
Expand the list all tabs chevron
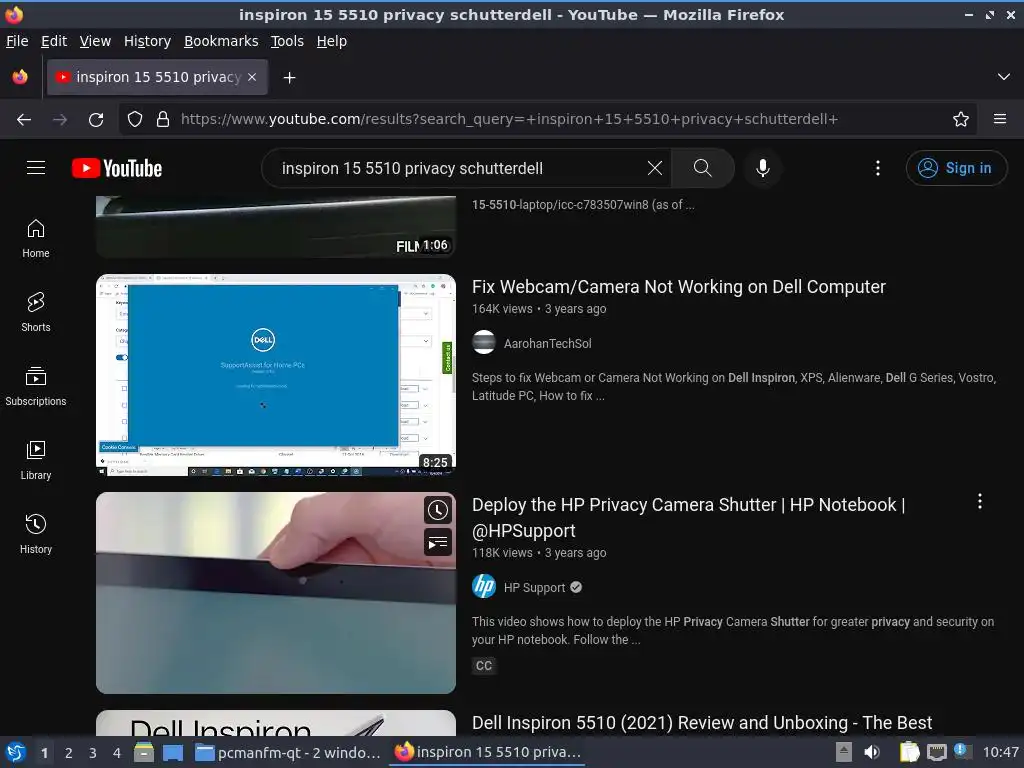click(1004, 77)
